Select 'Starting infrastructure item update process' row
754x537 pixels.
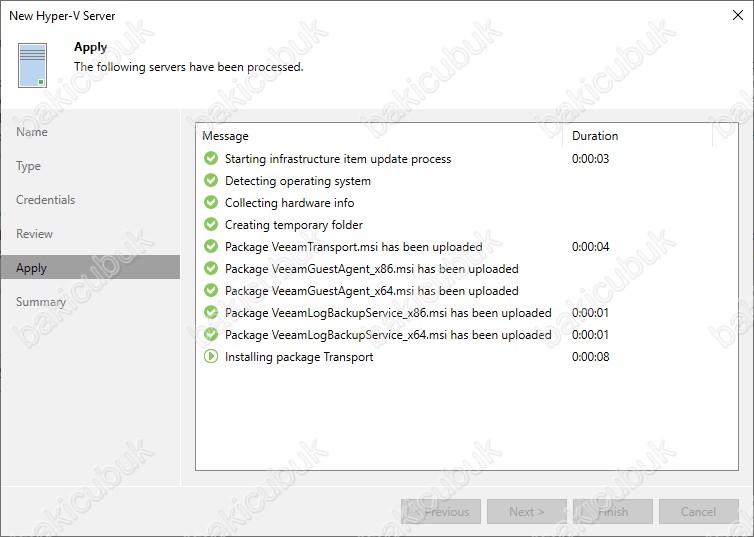466,159
